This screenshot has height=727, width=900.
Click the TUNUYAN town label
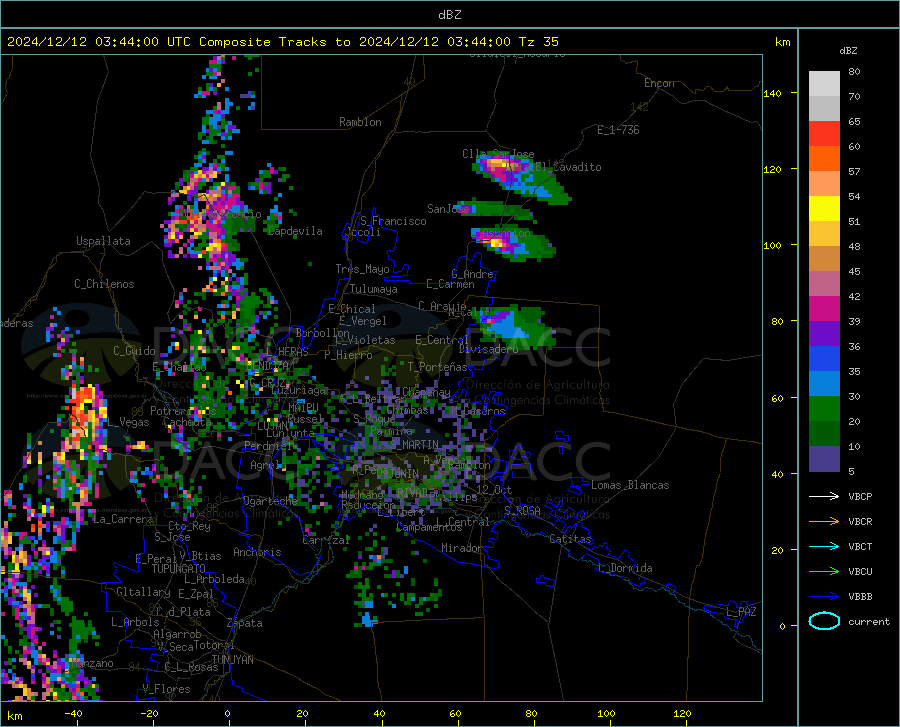point(232,660)
